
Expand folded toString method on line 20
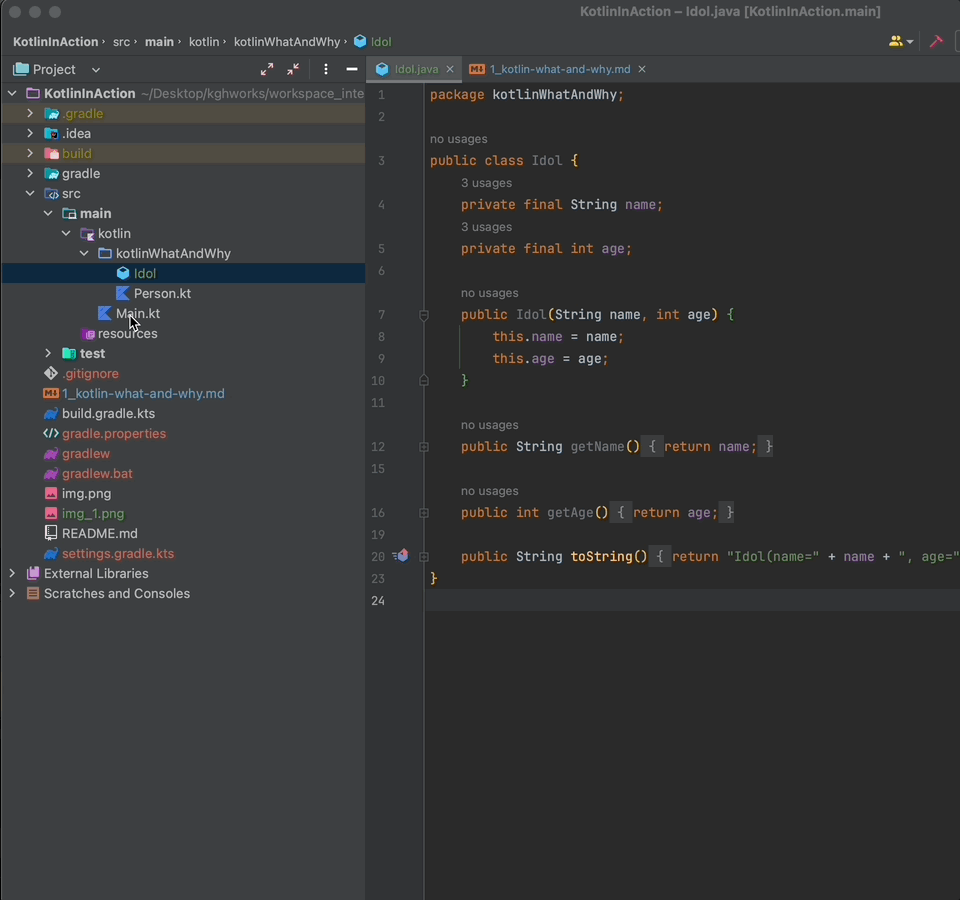[424, 557]
